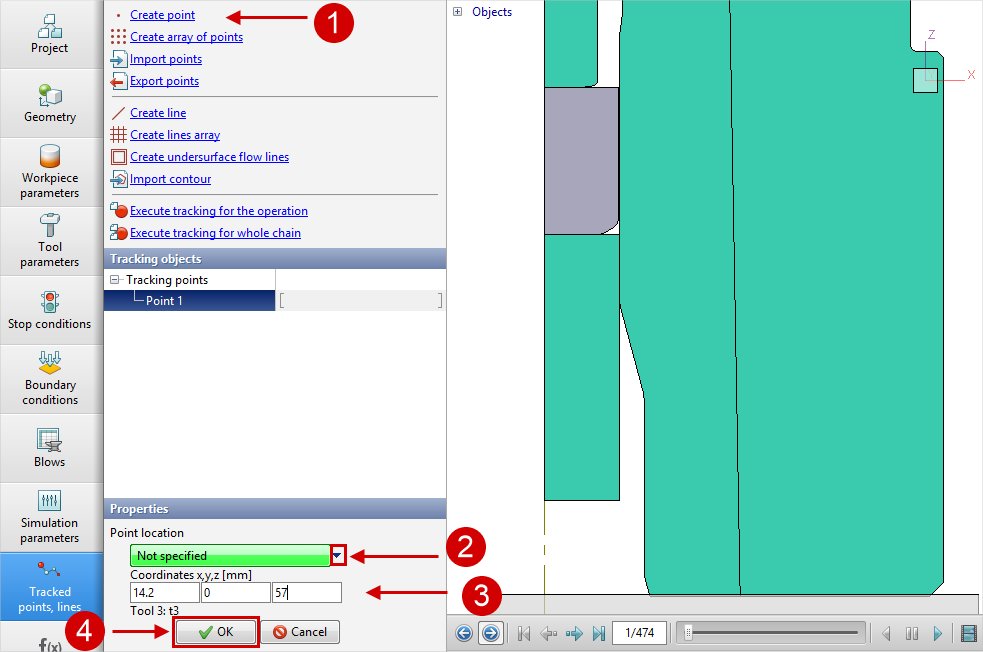Open Tool parameters panel

coord(50,240)
